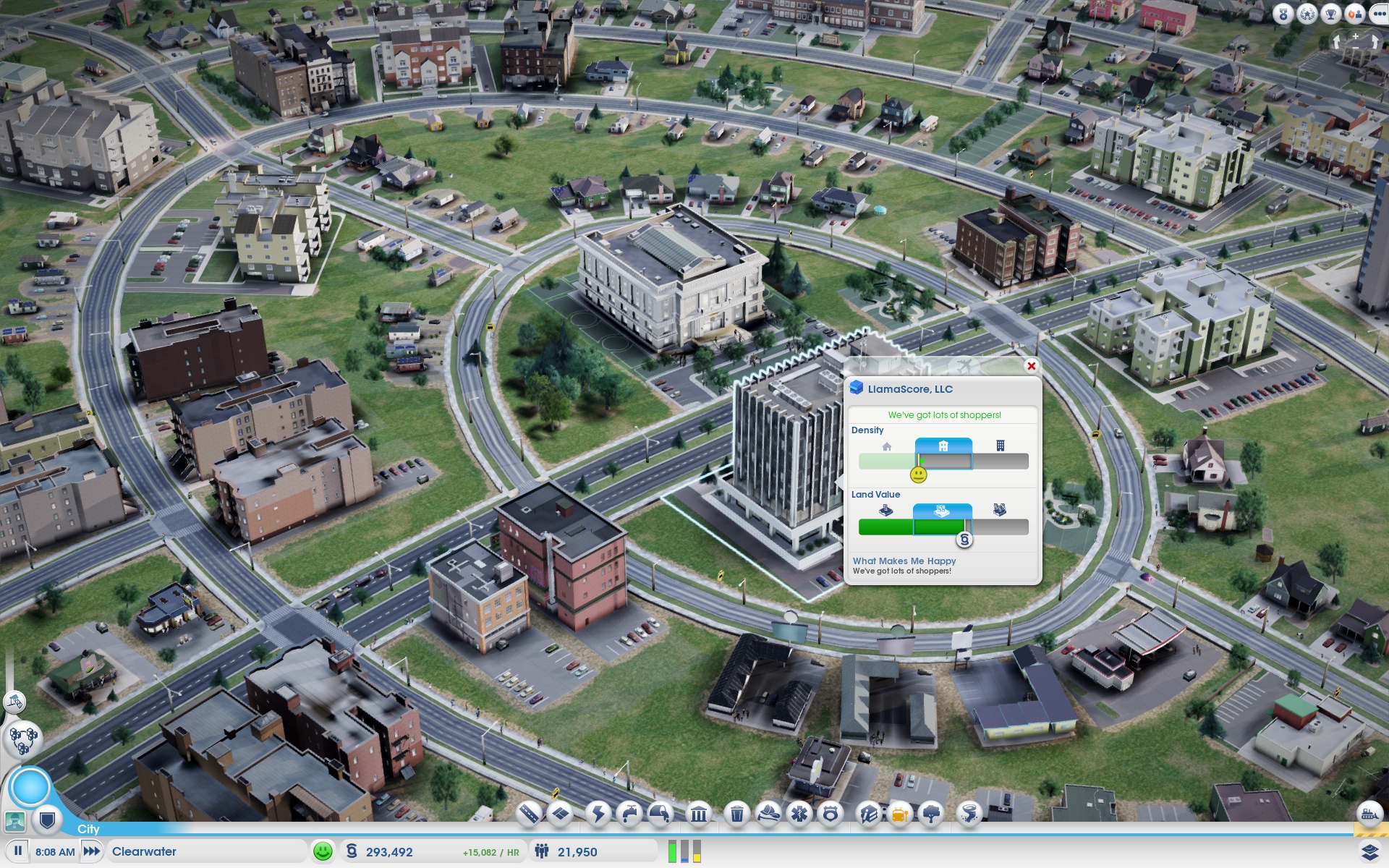This screenshot has height=868, width=1389.
Task: Select the low density house icon
Action: click(887, 446)
